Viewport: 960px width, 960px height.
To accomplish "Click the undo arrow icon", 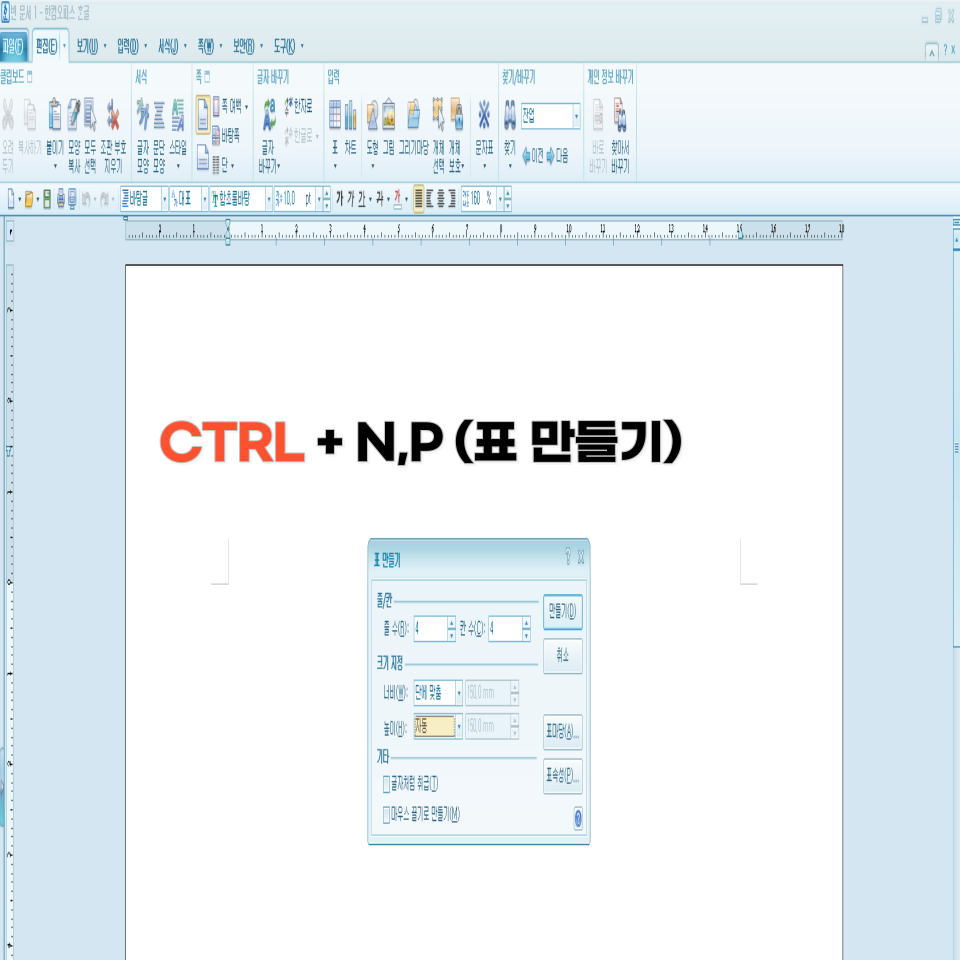I will [86, 199].
